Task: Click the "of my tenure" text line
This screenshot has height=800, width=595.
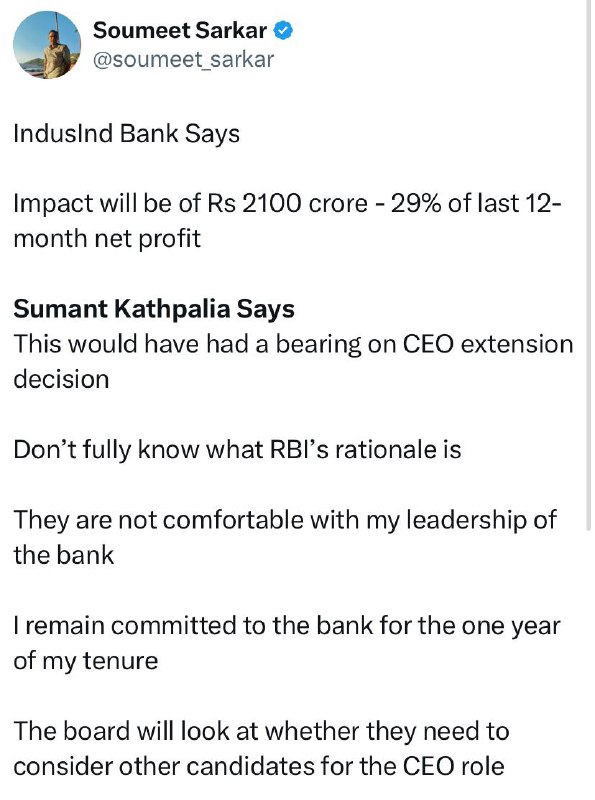Action: coord(86,661)
